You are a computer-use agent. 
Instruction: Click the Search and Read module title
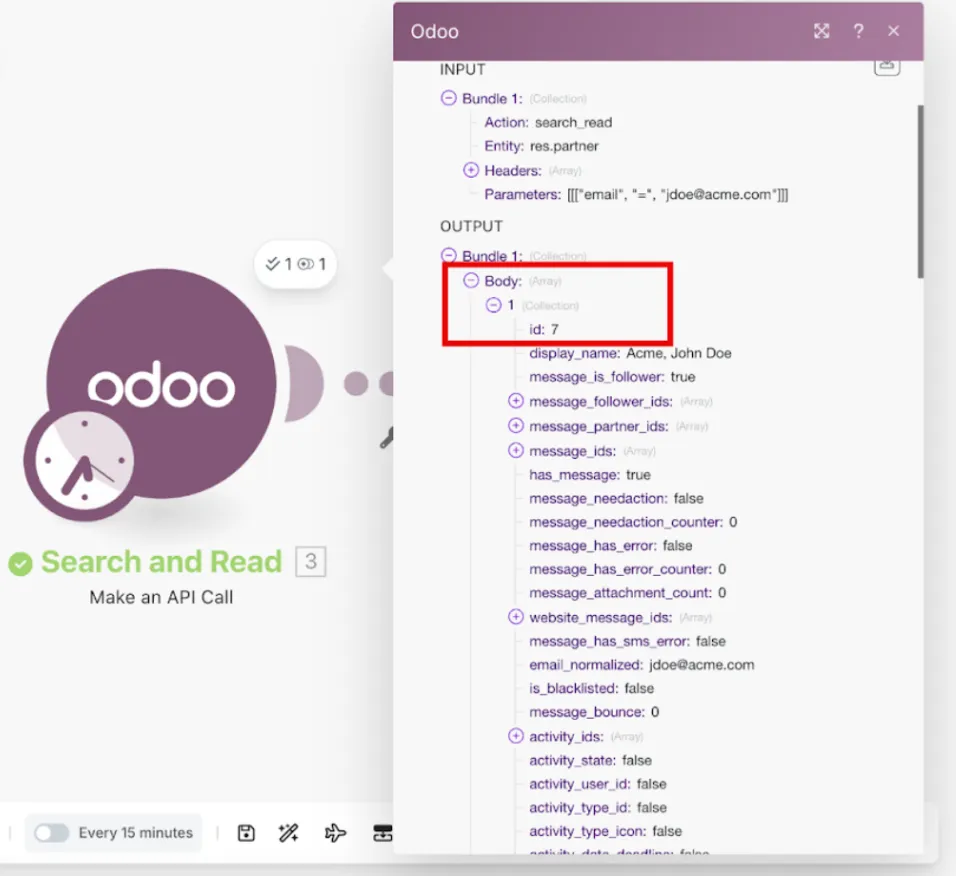162,561
